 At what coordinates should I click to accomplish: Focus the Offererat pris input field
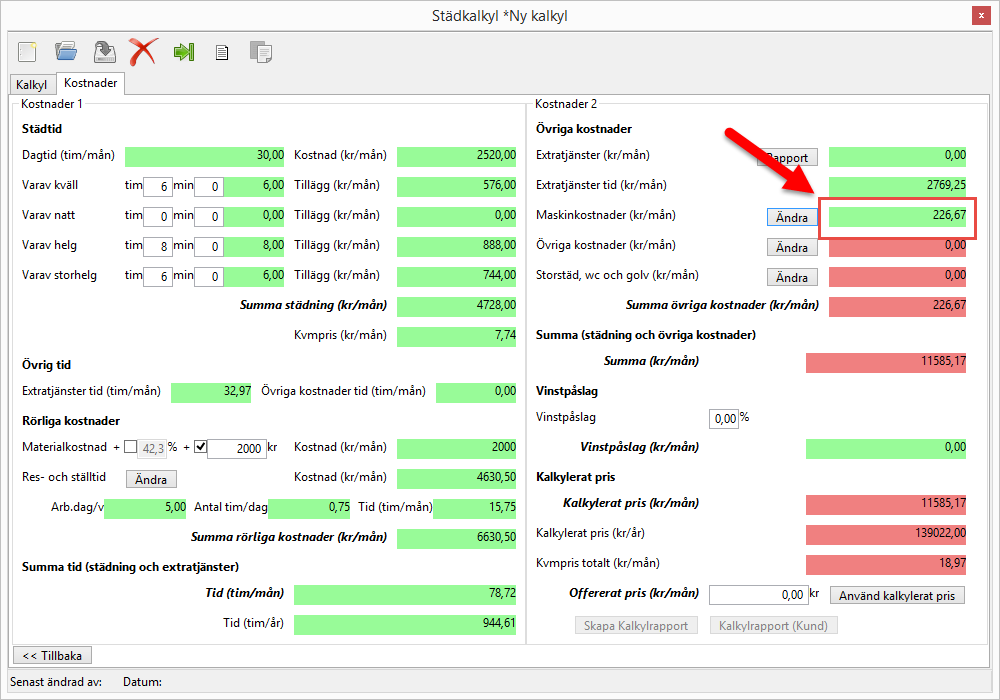[757, 595]
